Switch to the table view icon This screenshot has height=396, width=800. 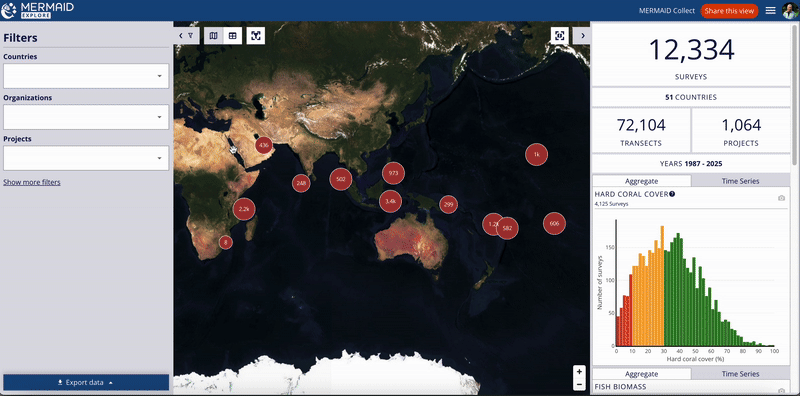point(233,36)
